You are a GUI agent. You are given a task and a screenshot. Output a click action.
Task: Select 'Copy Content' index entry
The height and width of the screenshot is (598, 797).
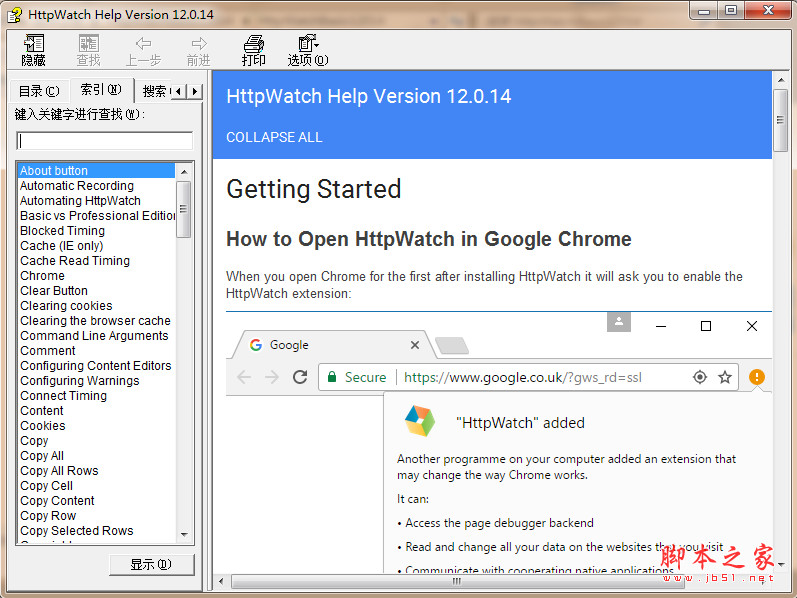click(x=57, y=500)
